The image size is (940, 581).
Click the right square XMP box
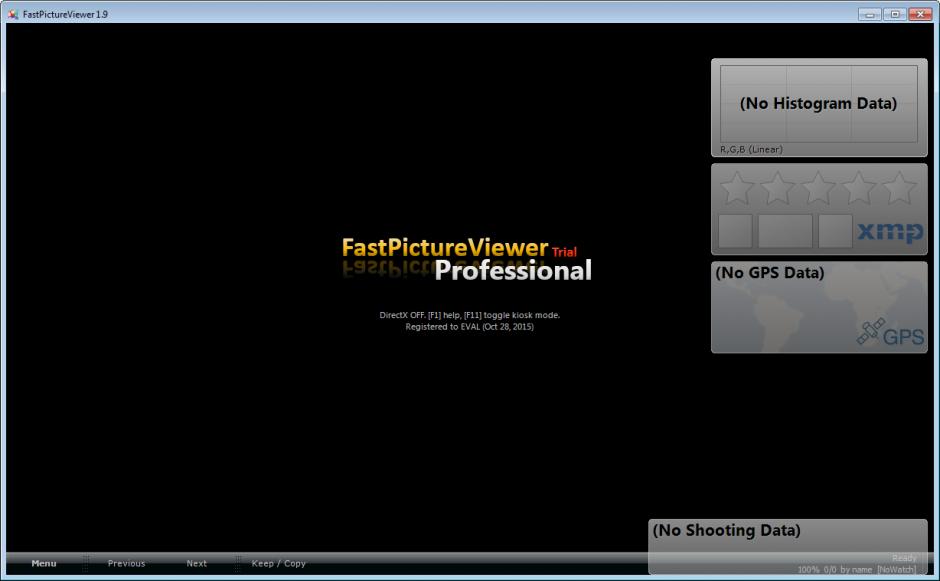[835, 231]
